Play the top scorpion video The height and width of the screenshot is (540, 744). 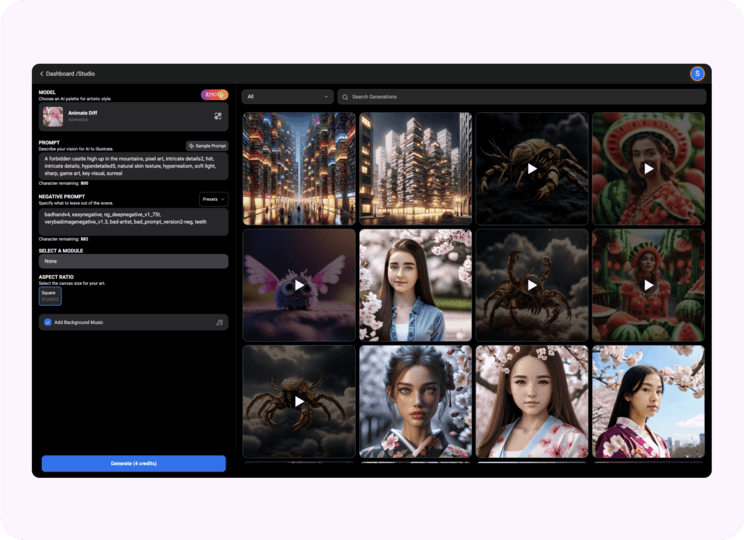tap(532, 168)
